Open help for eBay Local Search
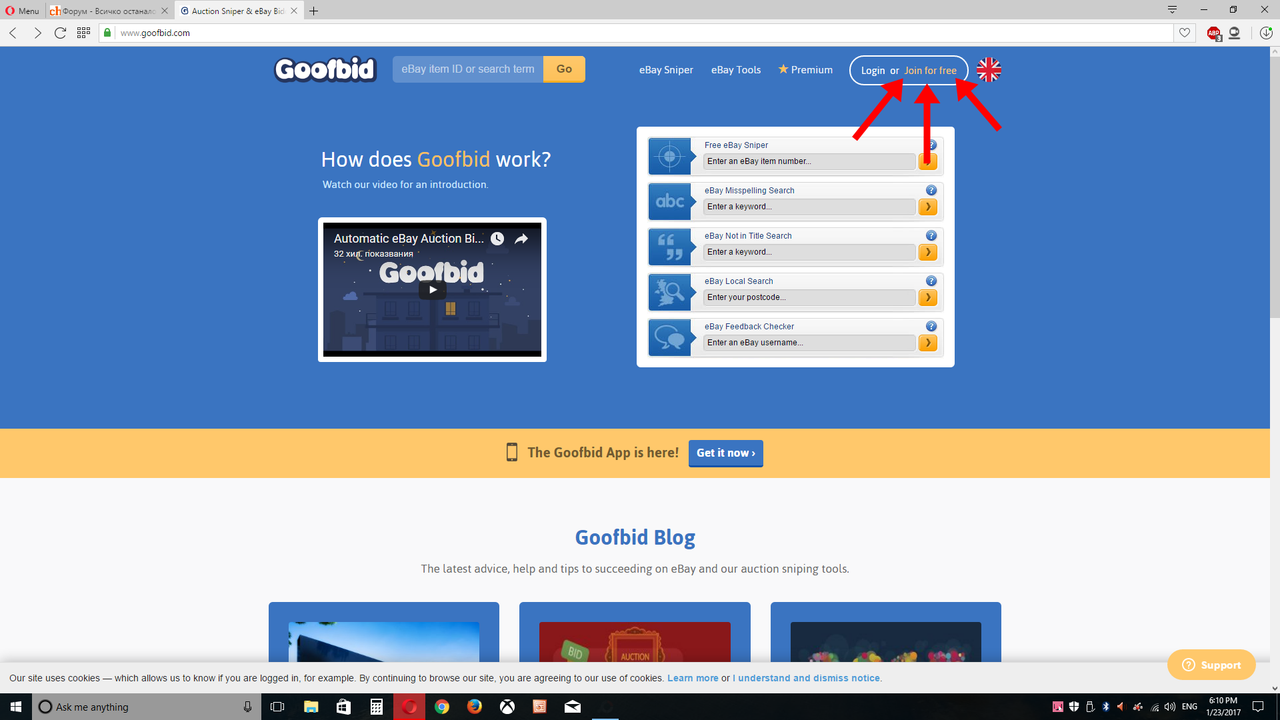 [x=931, y=281]
